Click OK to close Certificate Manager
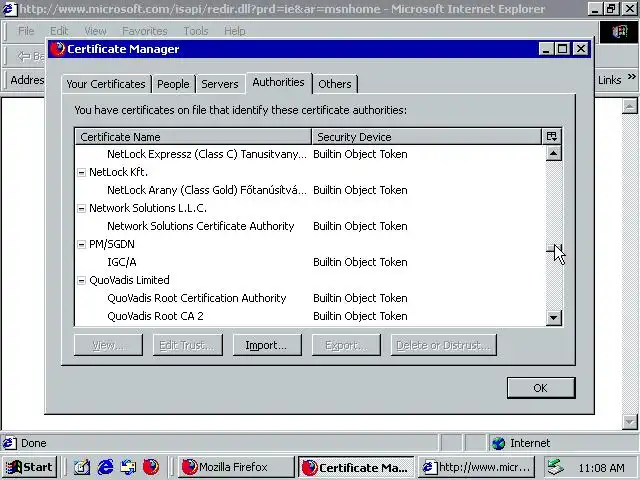640x480 pixels. [541, 388]
